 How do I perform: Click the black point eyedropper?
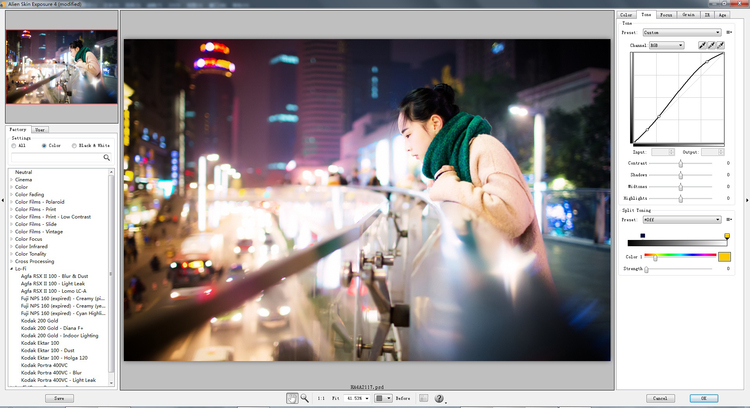point(702,45)
